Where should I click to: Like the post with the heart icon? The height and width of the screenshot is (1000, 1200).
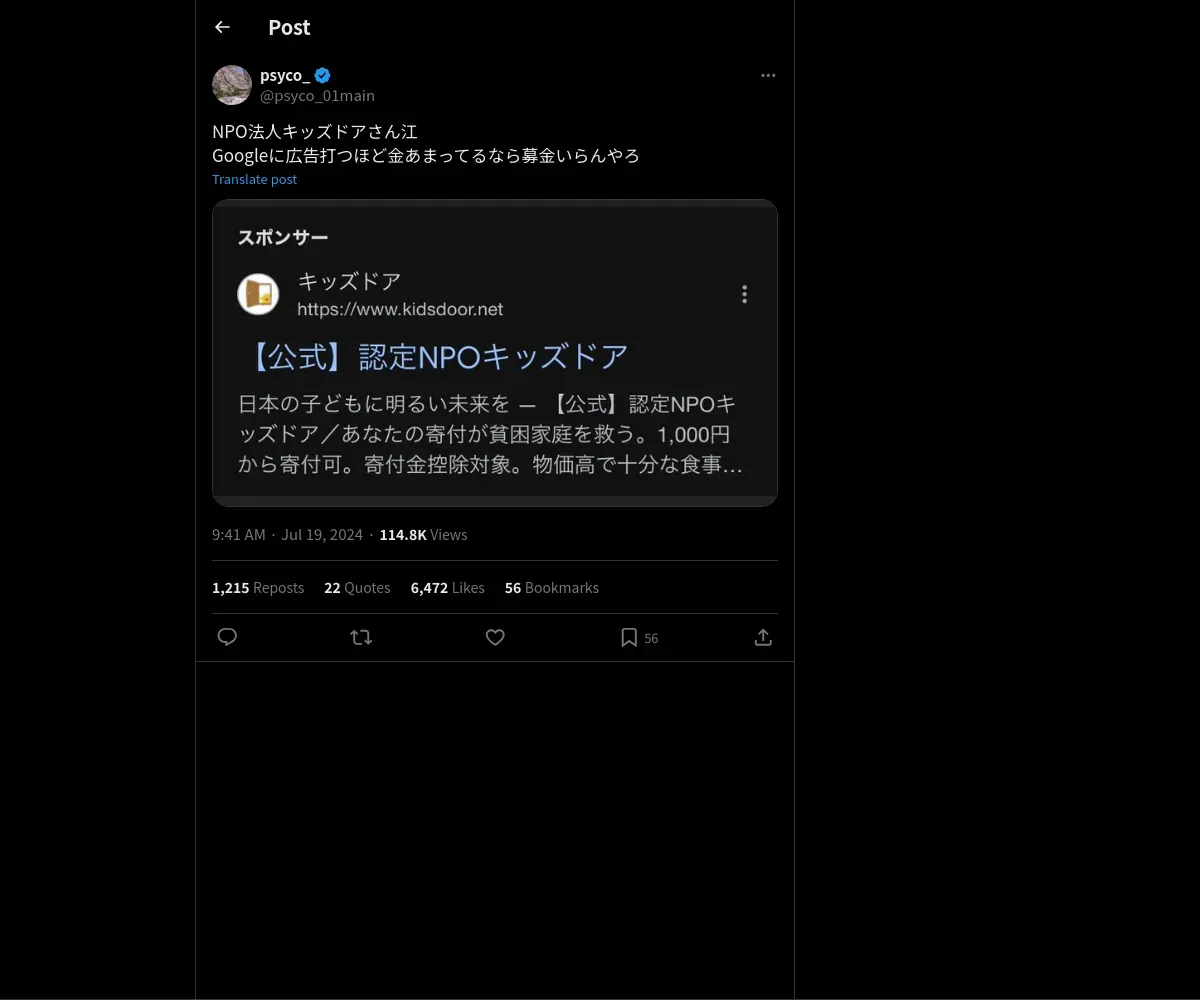(x=495, y=637)
